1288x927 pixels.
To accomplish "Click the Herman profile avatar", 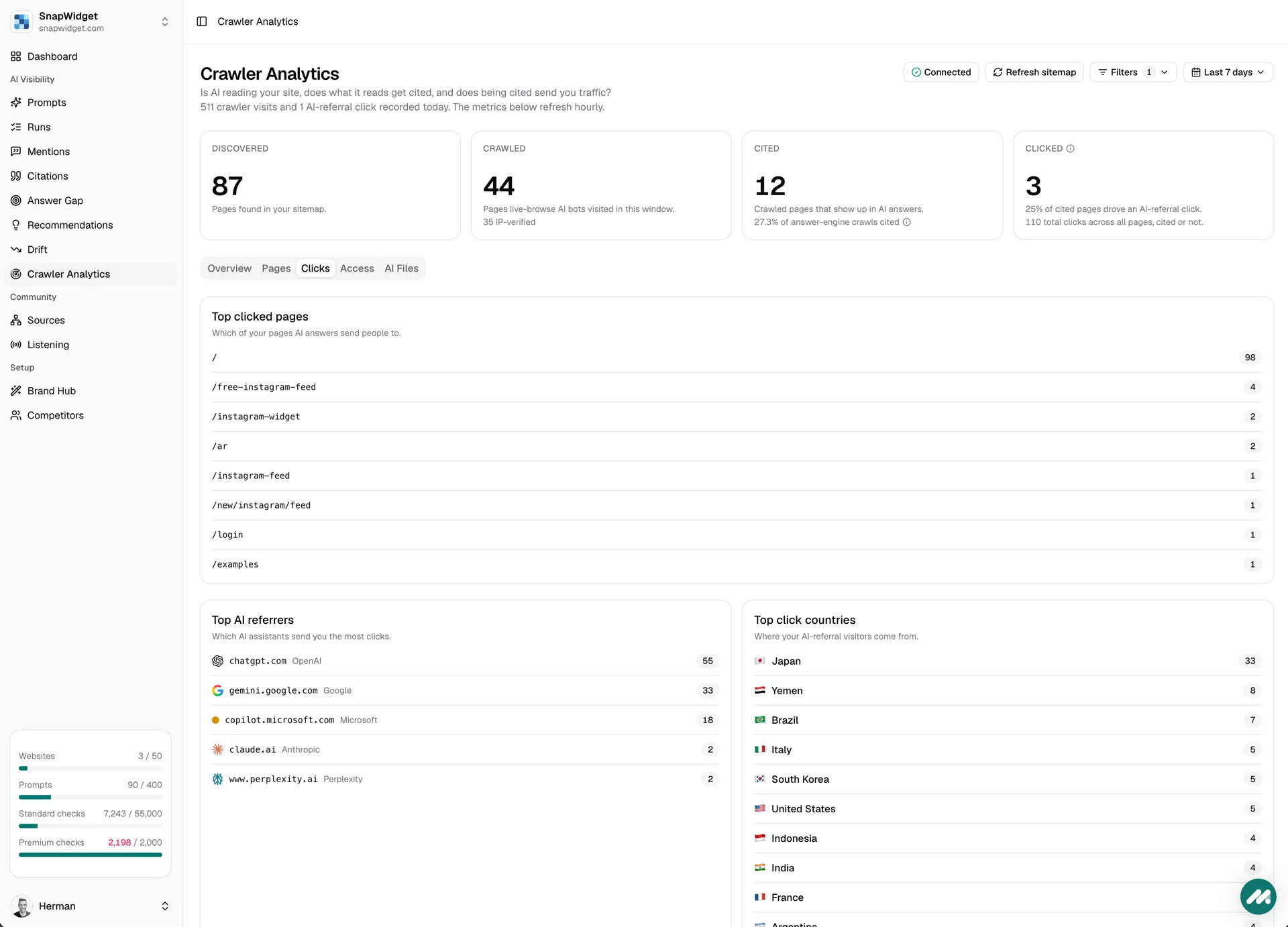I will coord(22,906).
